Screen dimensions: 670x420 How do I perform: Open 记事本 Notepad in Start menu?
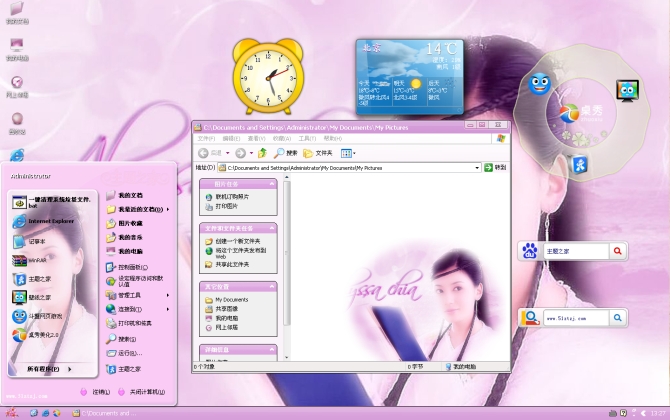pyautogui.click(x=30, y=241)
